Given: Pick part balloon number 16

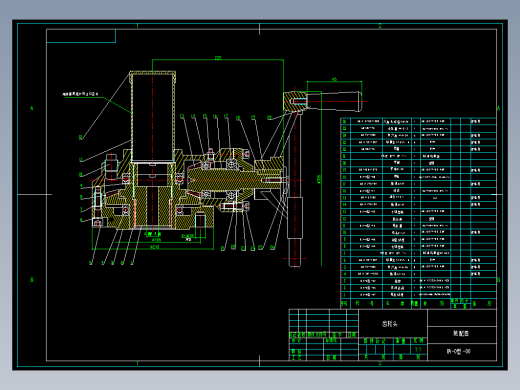Looking at the screenshot, I should (x=215, y=116).
